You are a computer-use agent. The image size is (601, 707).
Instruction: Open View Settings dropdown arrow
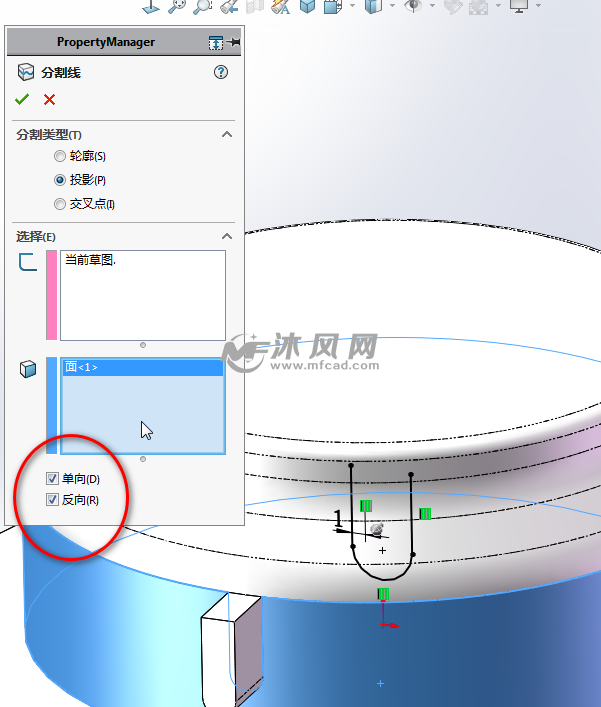[538, 5]
